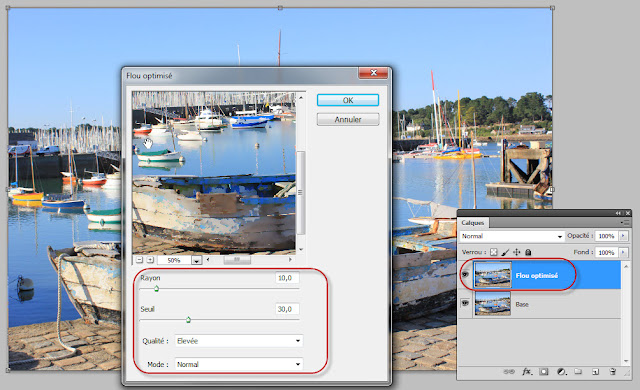Screen dimensions: 640x390
Task: Open the preview zoom percentage dropdown
Action: [x=196, y=260]
